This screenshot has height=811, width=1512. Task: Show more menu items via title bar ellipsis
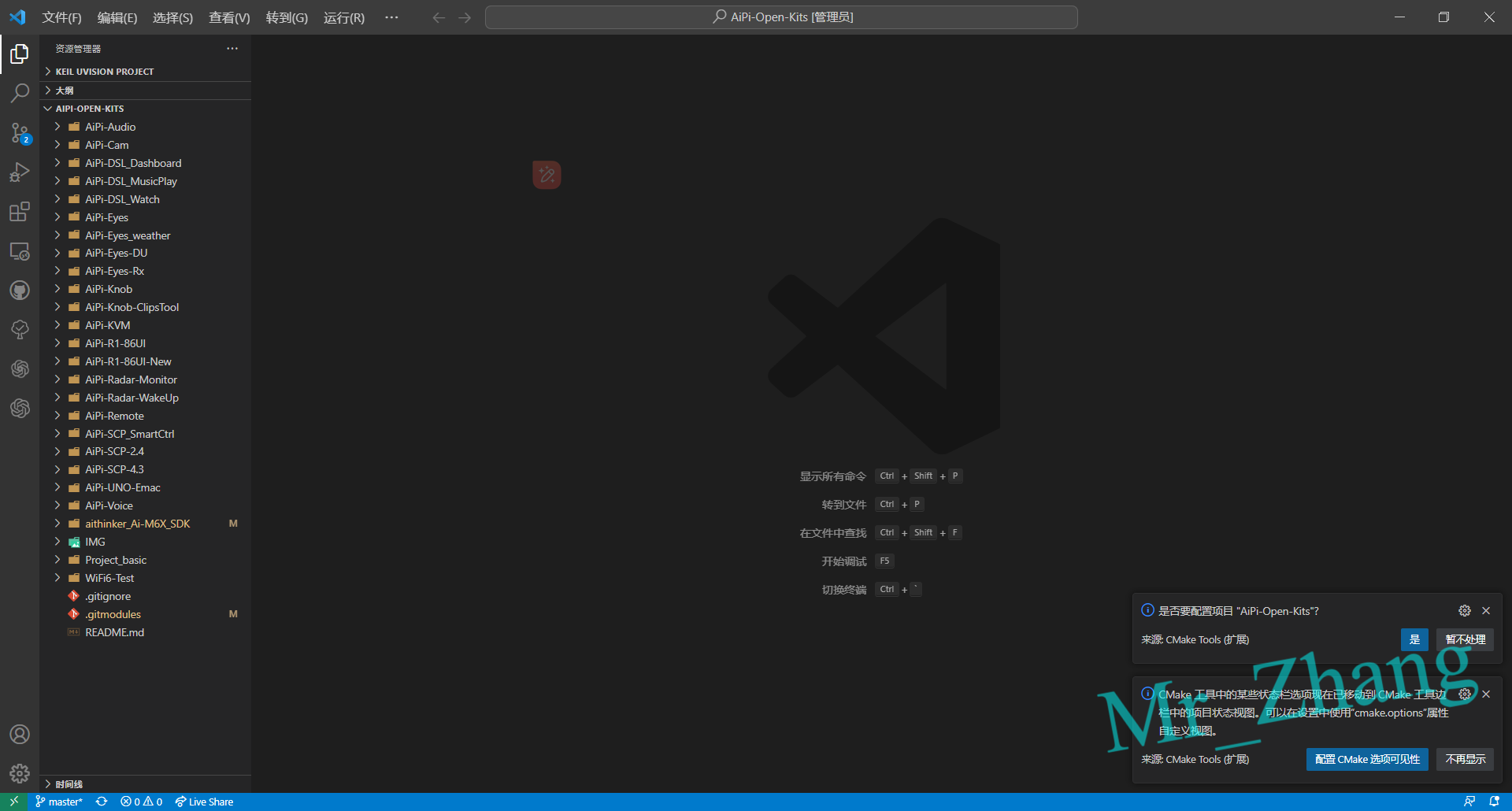point(391,17)
